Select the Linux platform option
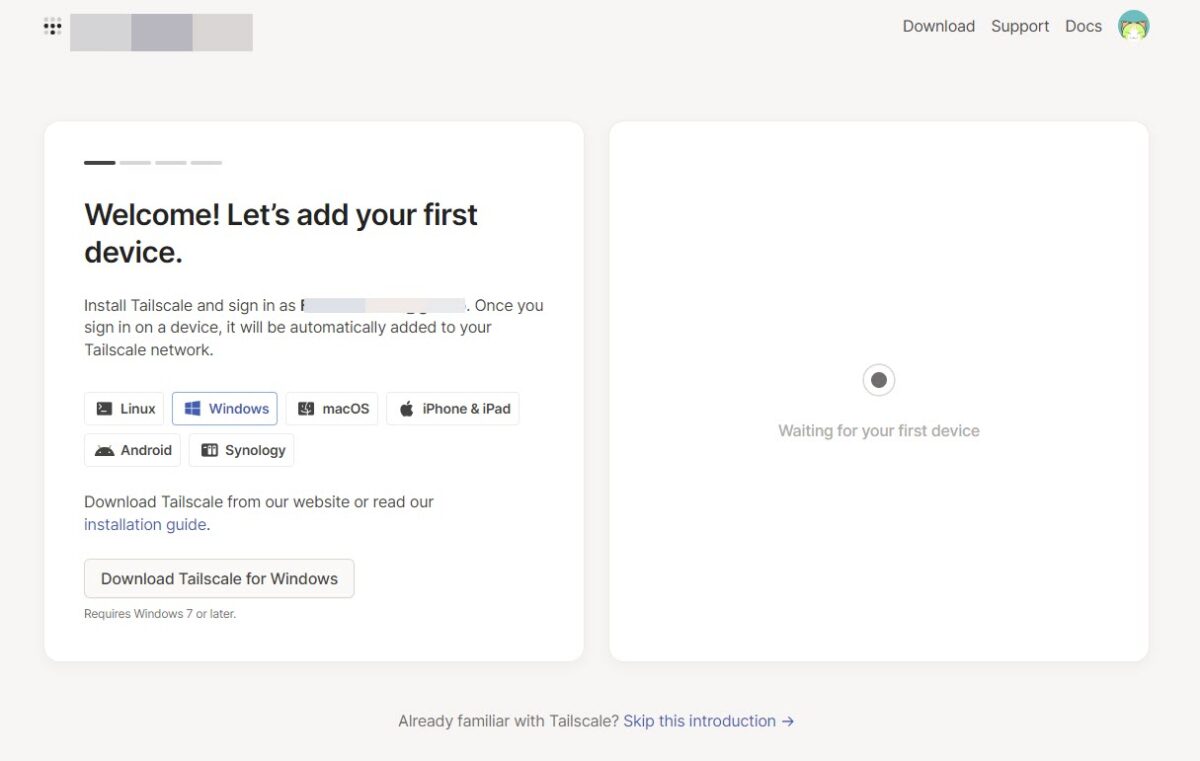Image resolution: width=1200 pixels, height=761 pixels. pos(124,409)
